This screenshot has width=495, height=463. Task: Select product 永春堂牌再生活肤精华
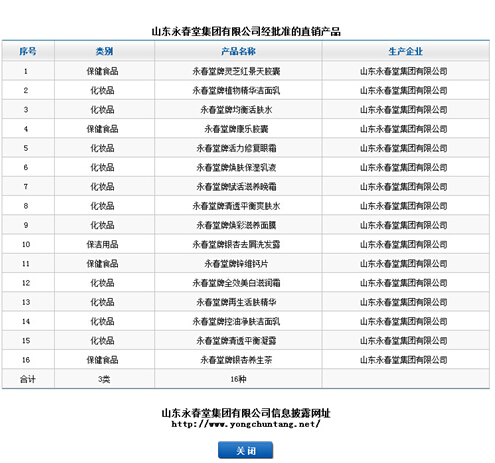(x=236, y=302)
